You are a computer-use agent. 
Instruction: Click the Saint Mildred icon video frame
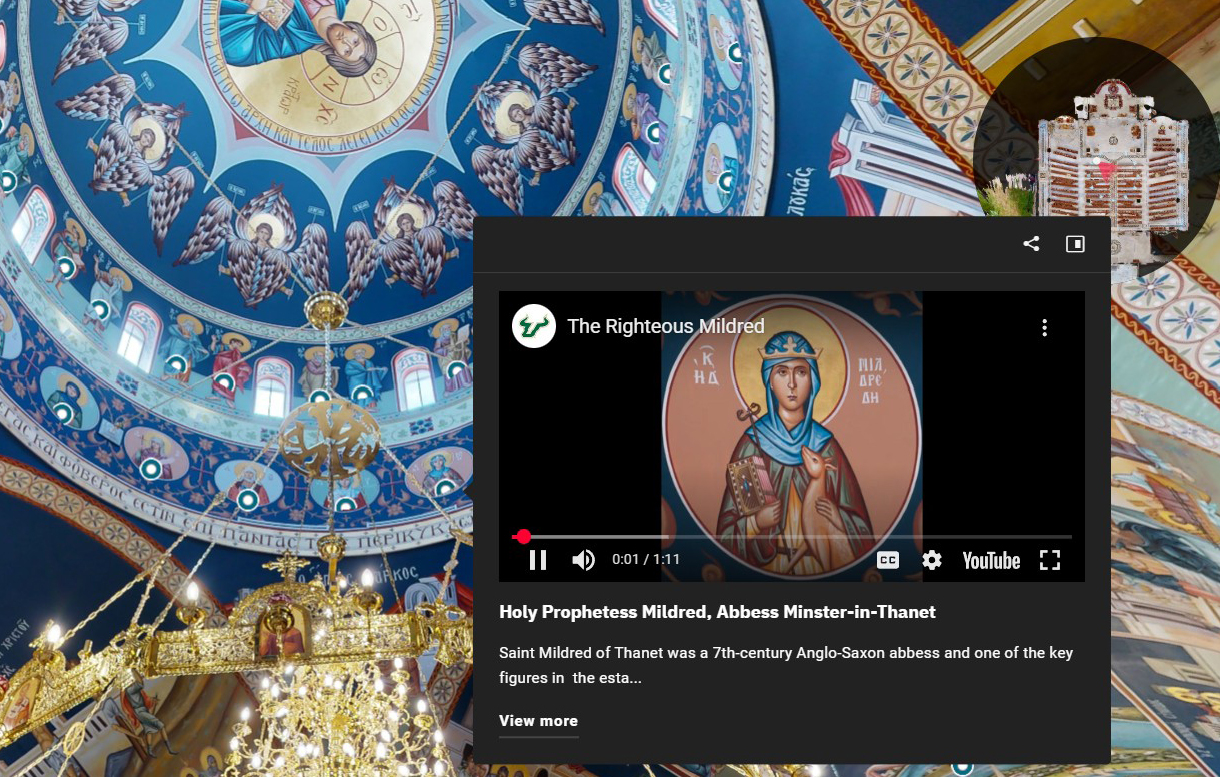791,430
